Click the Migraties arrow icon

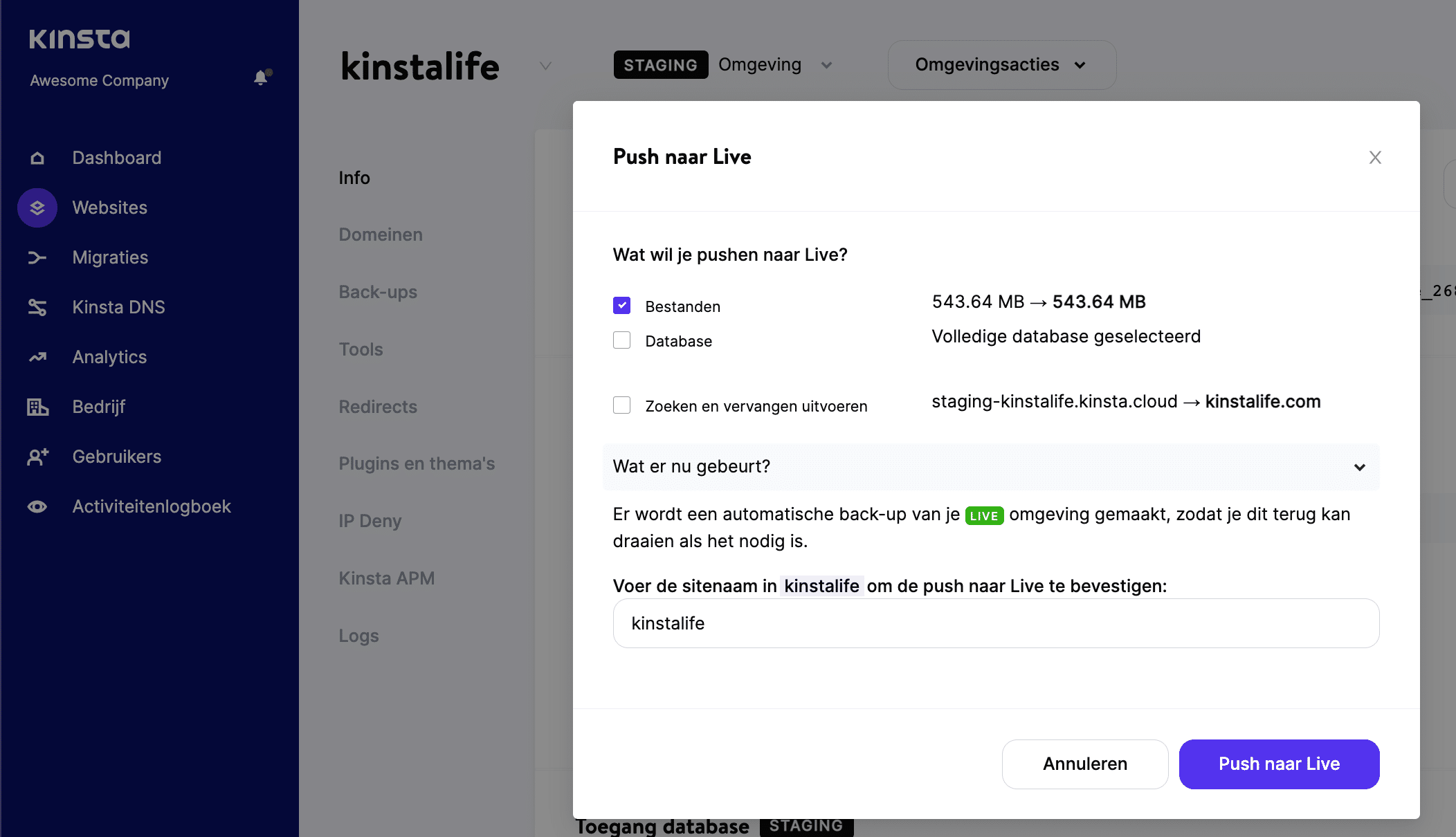click(37, 257)
